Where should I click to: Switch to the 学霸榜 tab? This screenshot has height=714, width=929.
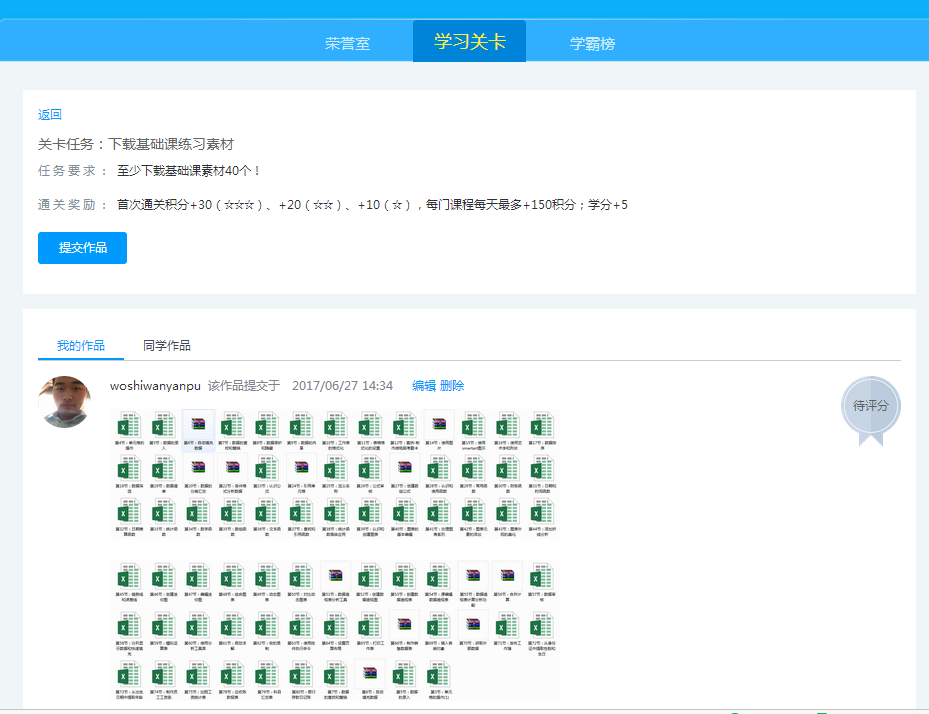coord(592,44)
